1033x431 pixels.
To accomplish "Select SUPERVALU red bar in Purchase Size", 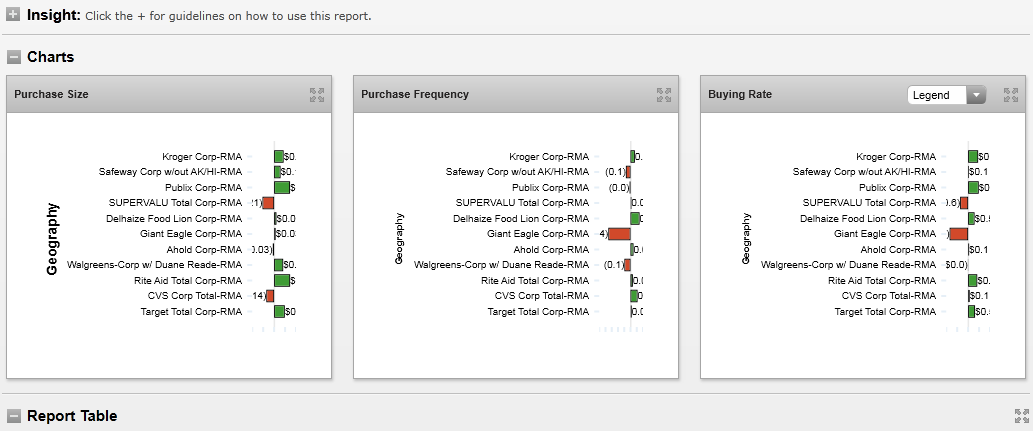I will click(268, 203).
